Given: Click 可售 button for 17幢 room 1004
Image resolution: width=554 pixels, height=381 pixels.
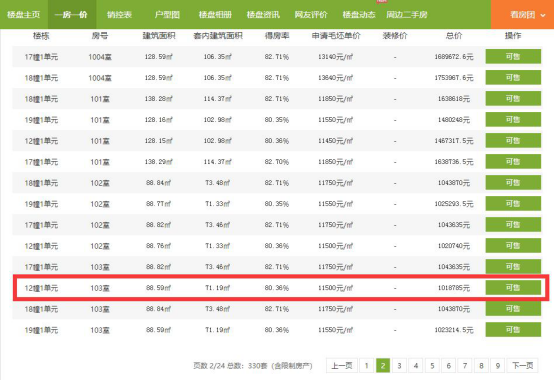Looking at the screenshot, I should click(513, 57).
